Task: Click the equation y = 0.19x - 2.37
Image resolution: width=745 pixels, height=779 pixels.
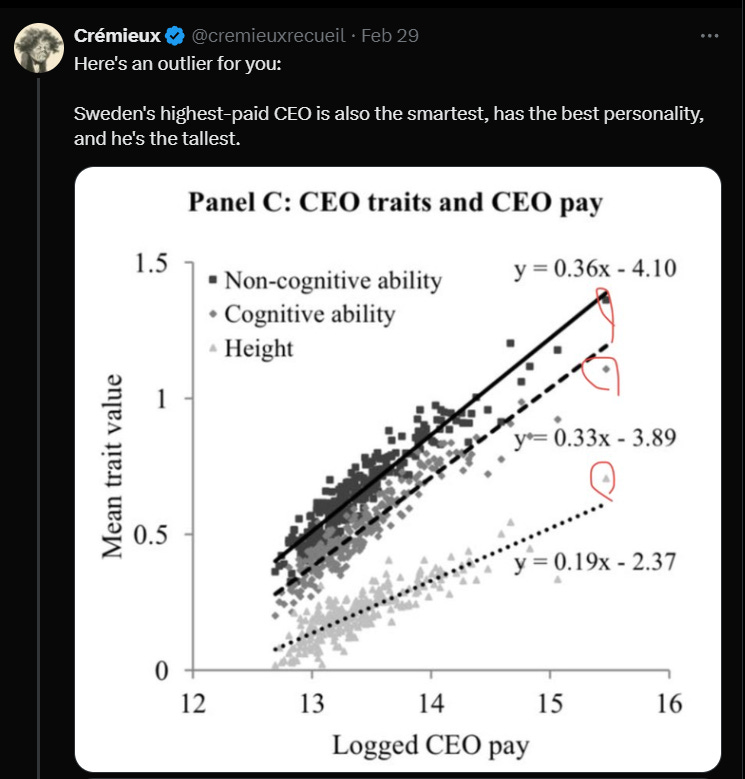Action: tap(595, 562)
